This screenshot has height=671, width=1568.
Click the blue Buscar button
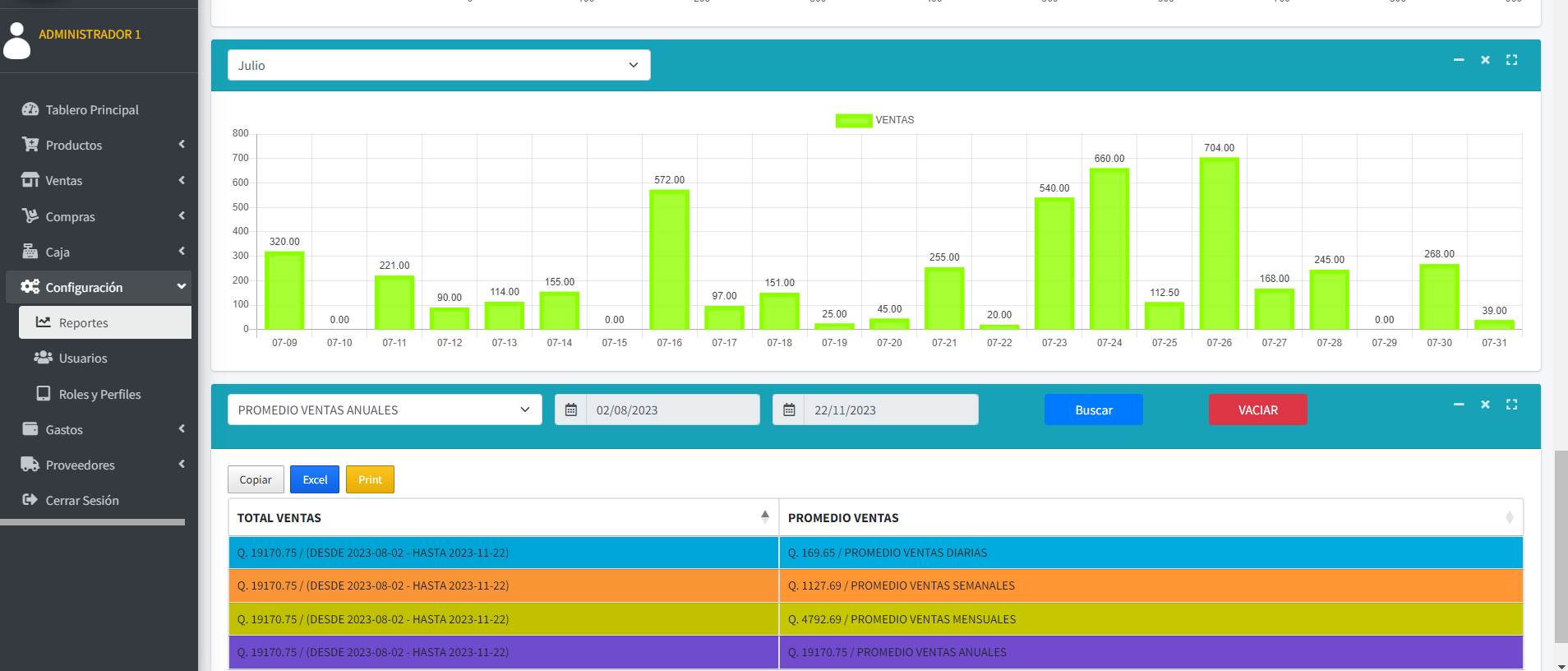pyautogui.click(x=1094, y=410)
